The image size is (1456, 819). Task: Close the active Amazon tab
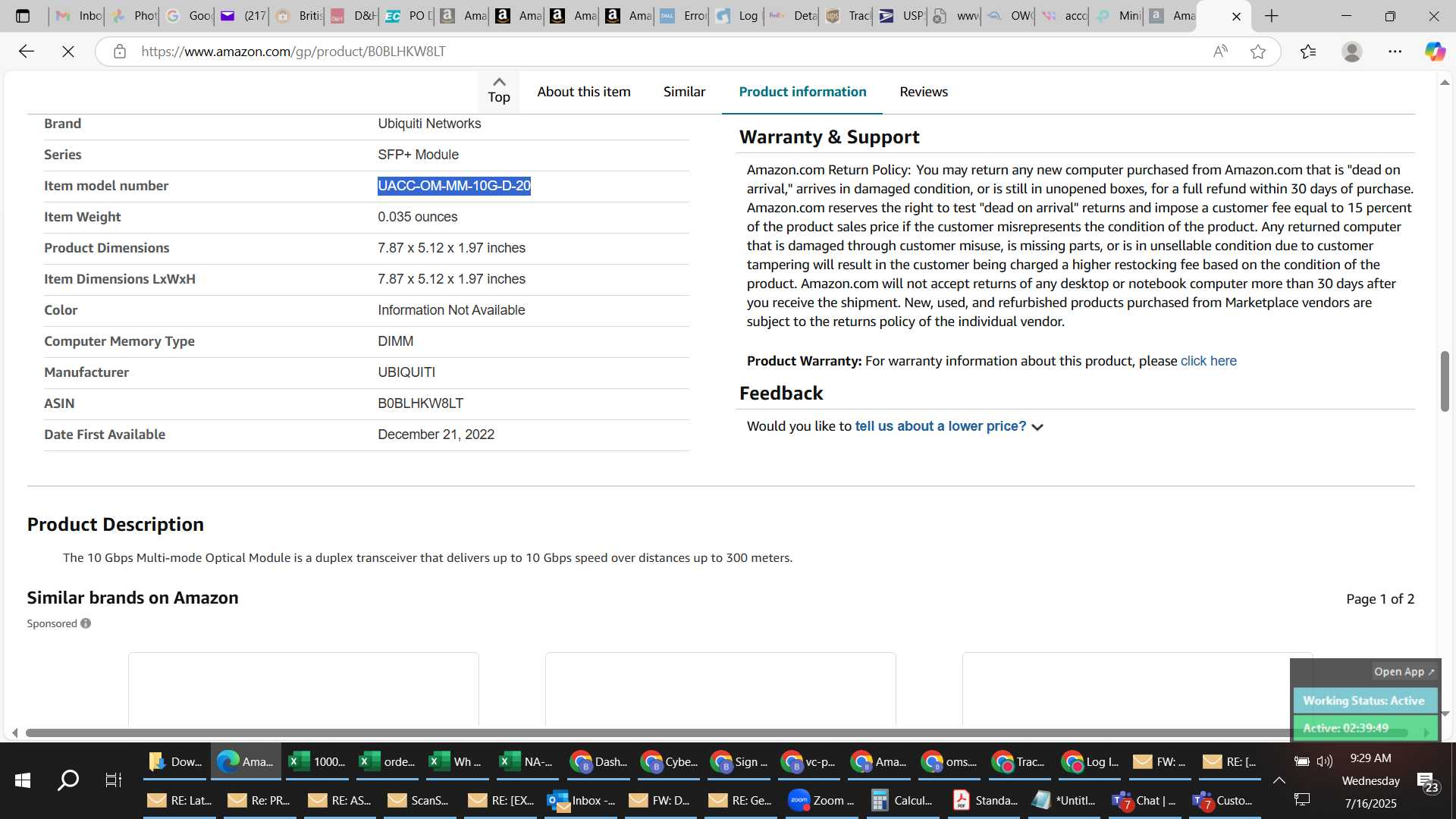[x=1236, y=16]
